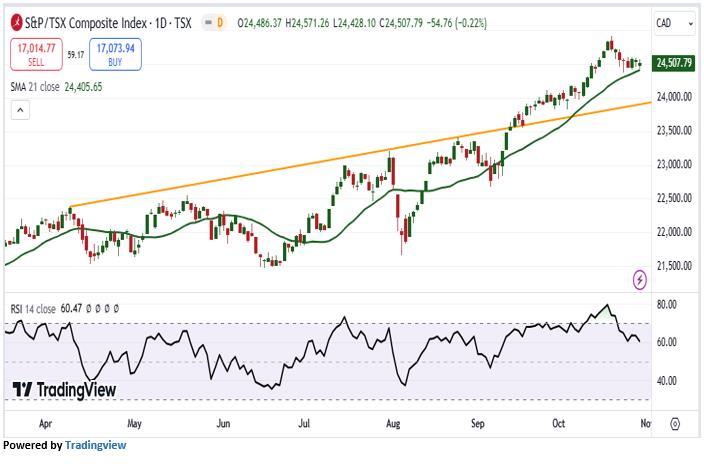Click the current price label 24,507.79
This screenshot has width=704, height=467.
pos(673,63)
